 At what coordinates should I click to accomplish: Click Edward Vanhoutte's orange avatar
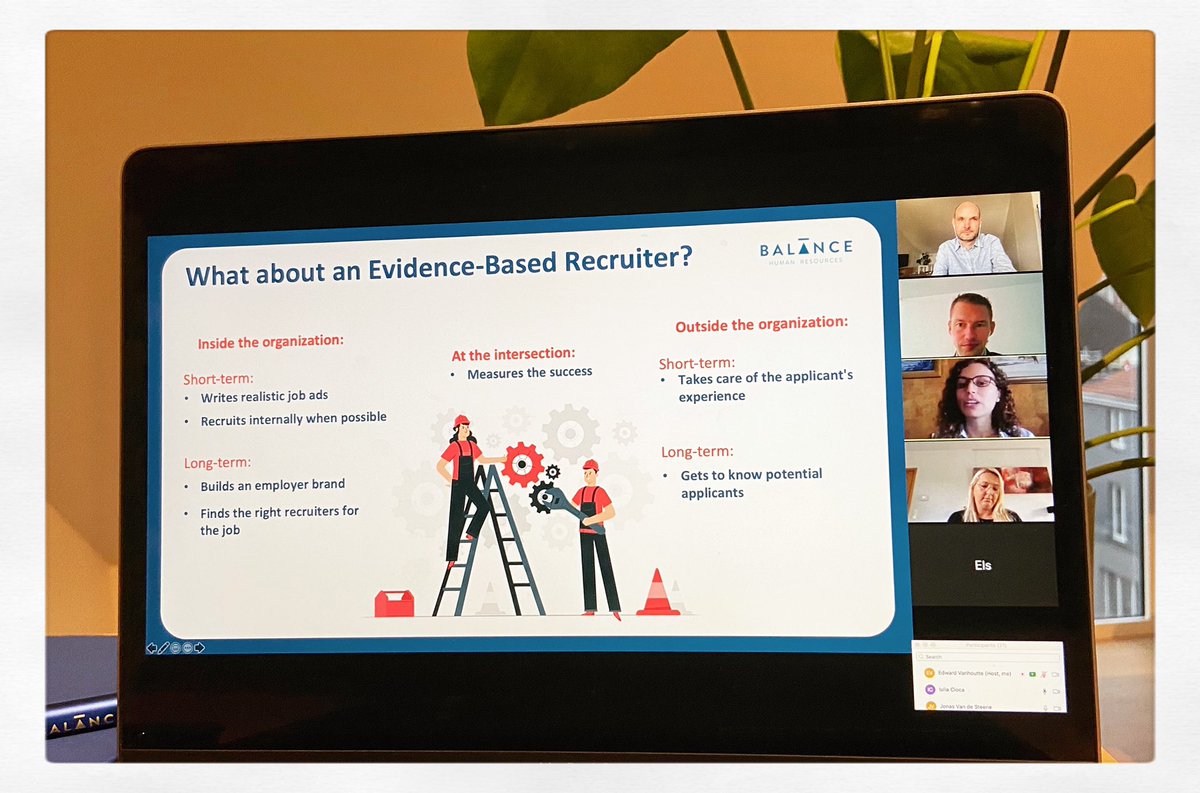(930, 673)
